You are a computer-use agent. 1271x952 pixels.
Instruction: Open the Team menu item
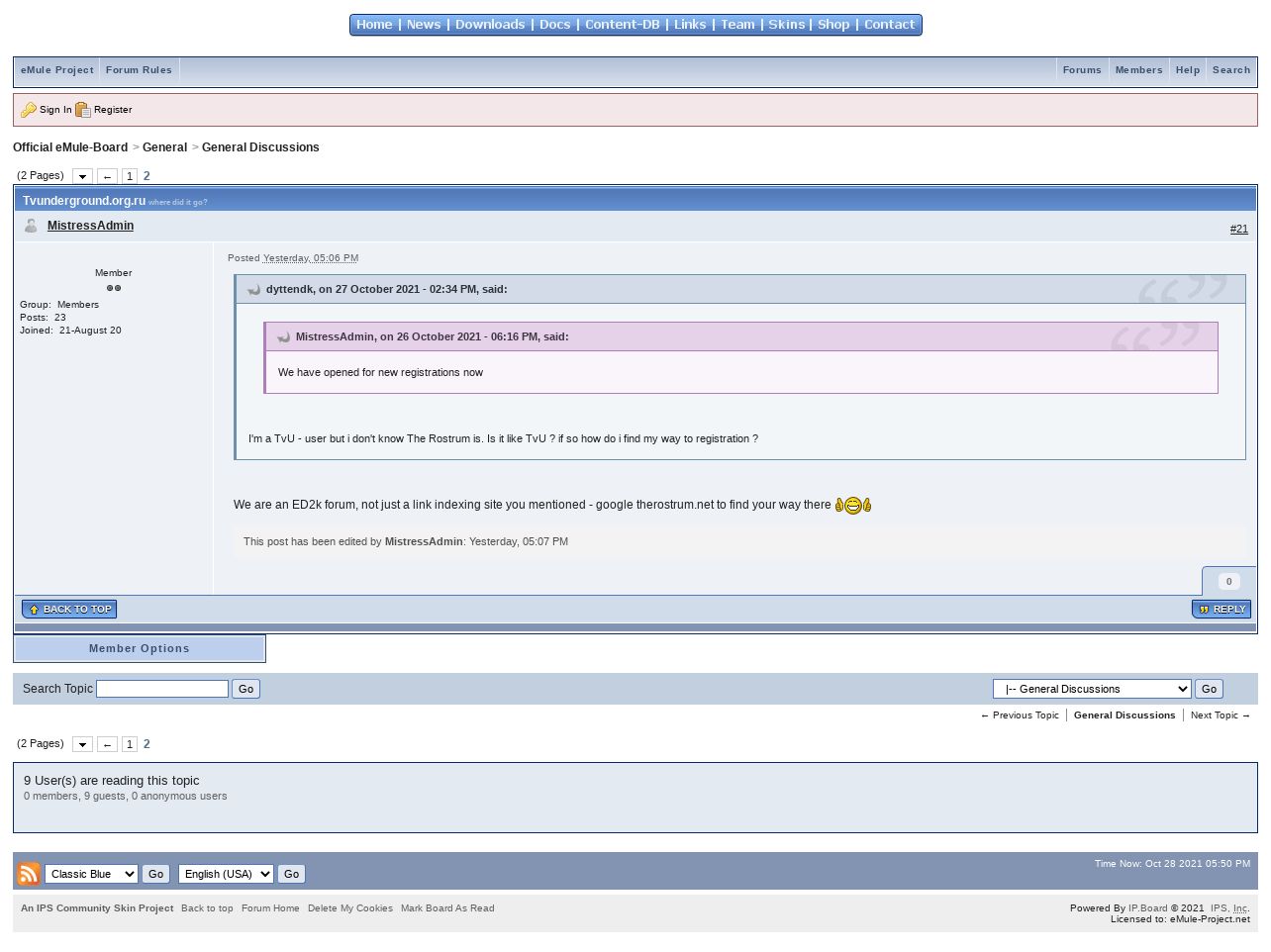(737, 25)
